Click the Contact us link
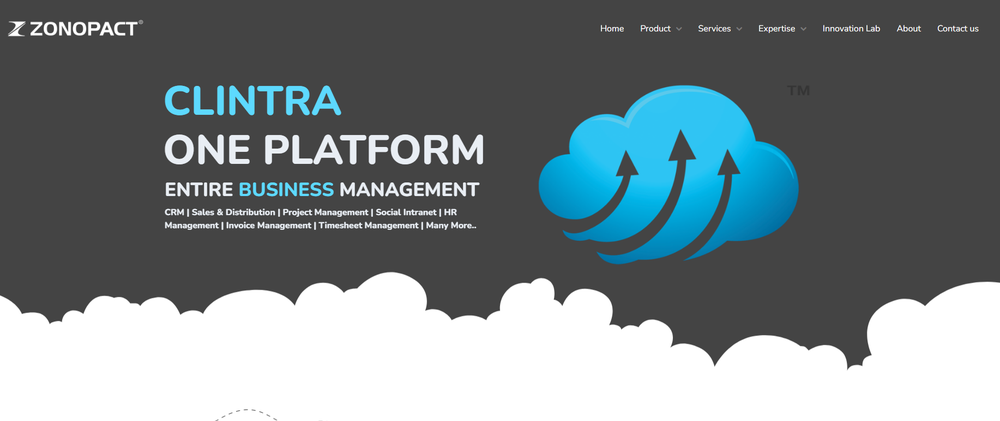 [957, 29]
